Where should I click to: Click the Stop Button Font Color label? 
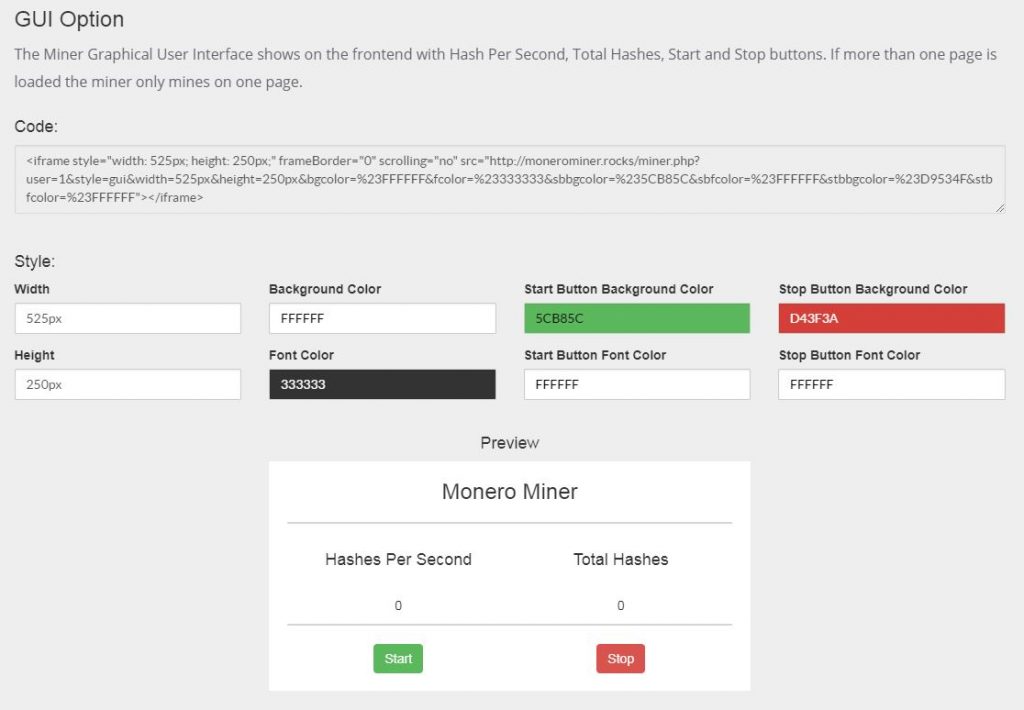coord(850,355)
